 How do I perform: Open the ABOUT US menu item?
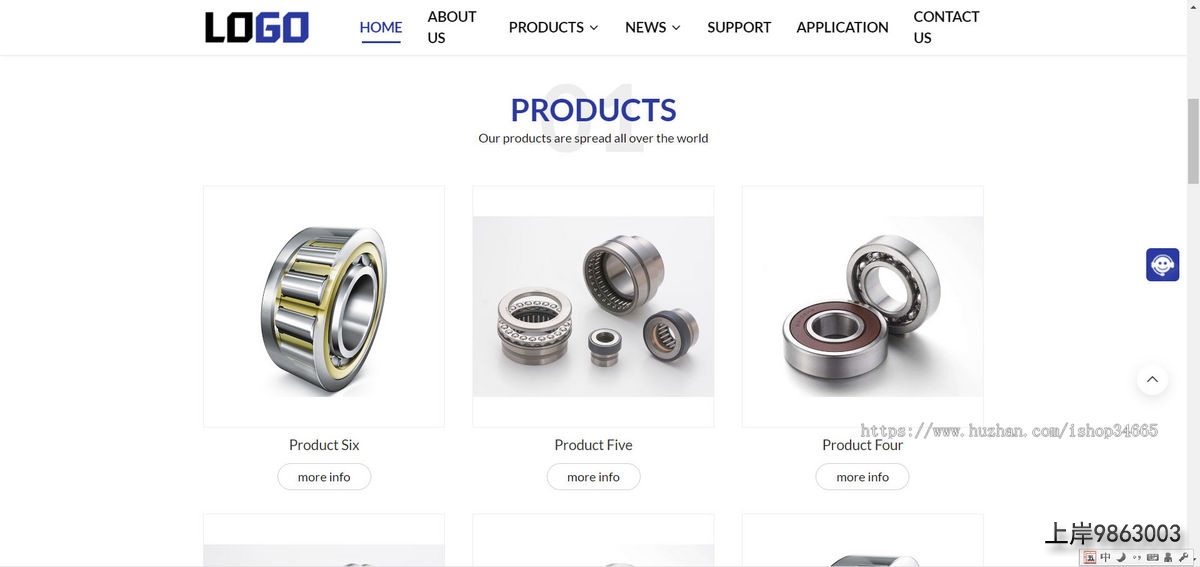point(452,27)
